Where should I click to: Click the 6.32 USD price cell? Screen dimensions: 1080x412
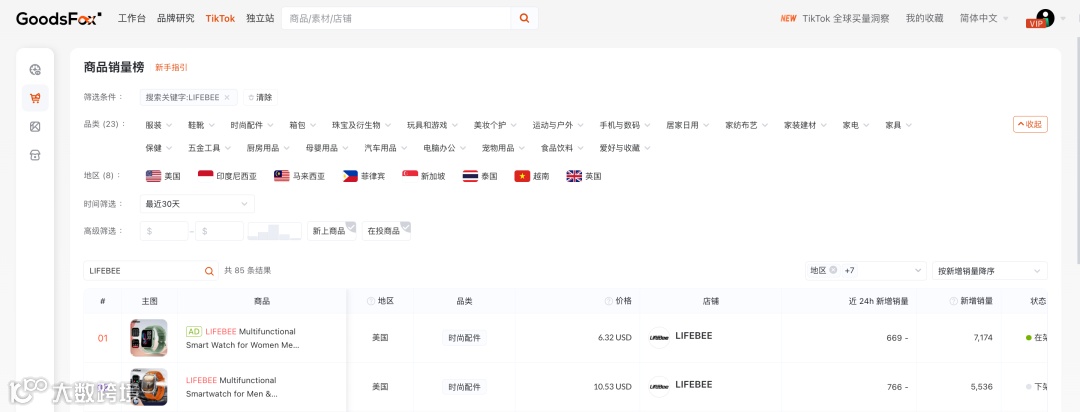pyautogui.click(x=614, y=338)
